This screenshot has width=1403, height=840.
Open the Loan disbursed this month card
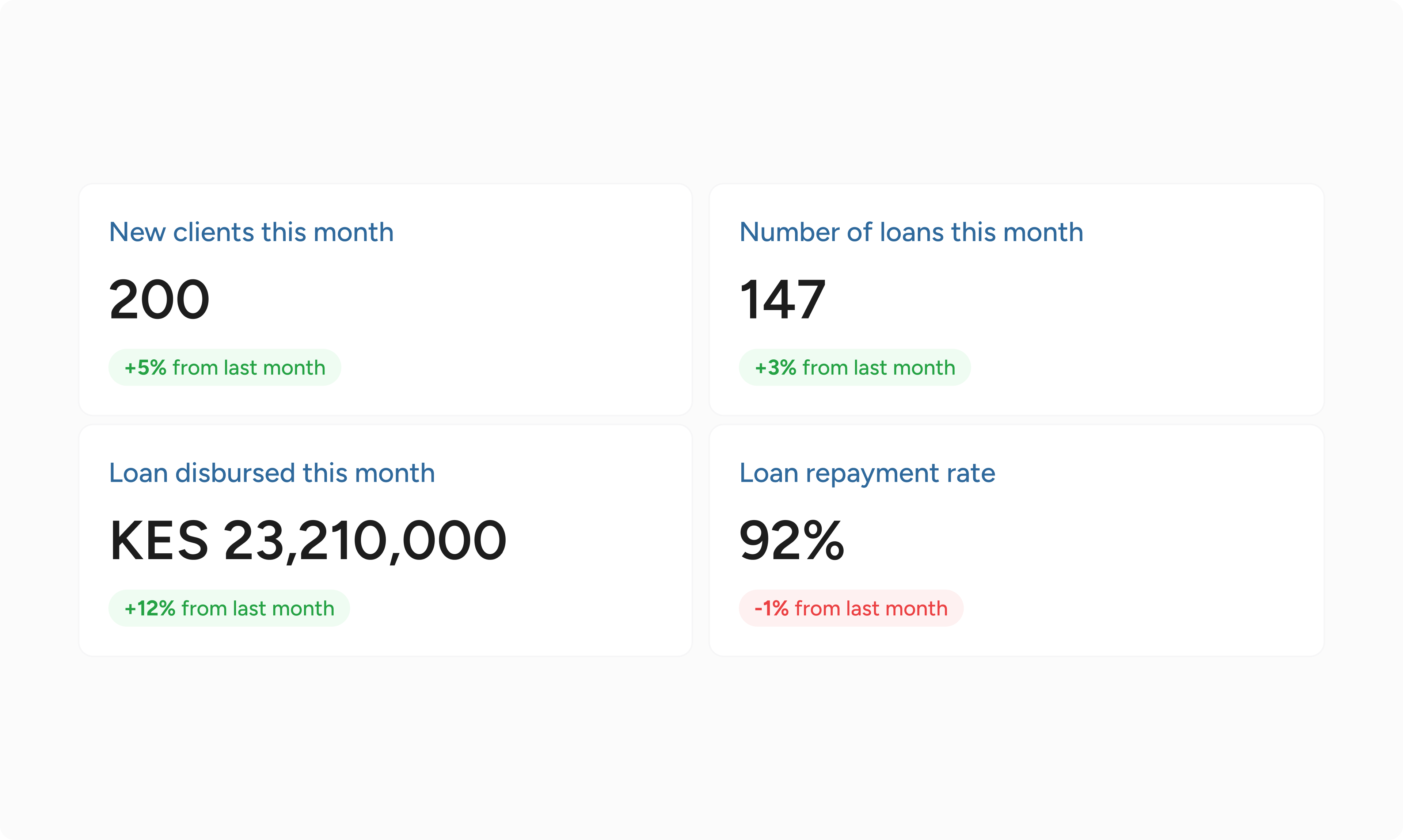(385, 541)
